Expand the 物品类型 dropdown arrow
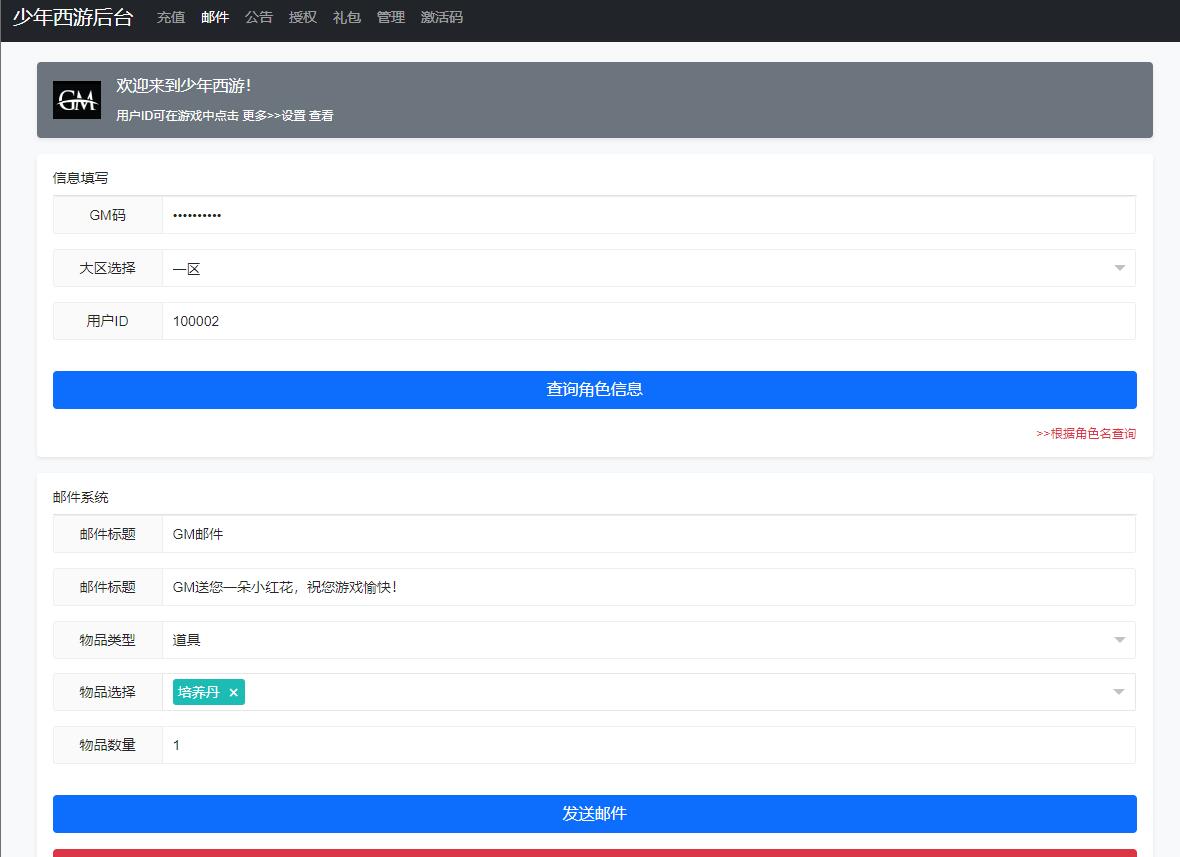1180x857 pixels. (x=1119, y=640)
